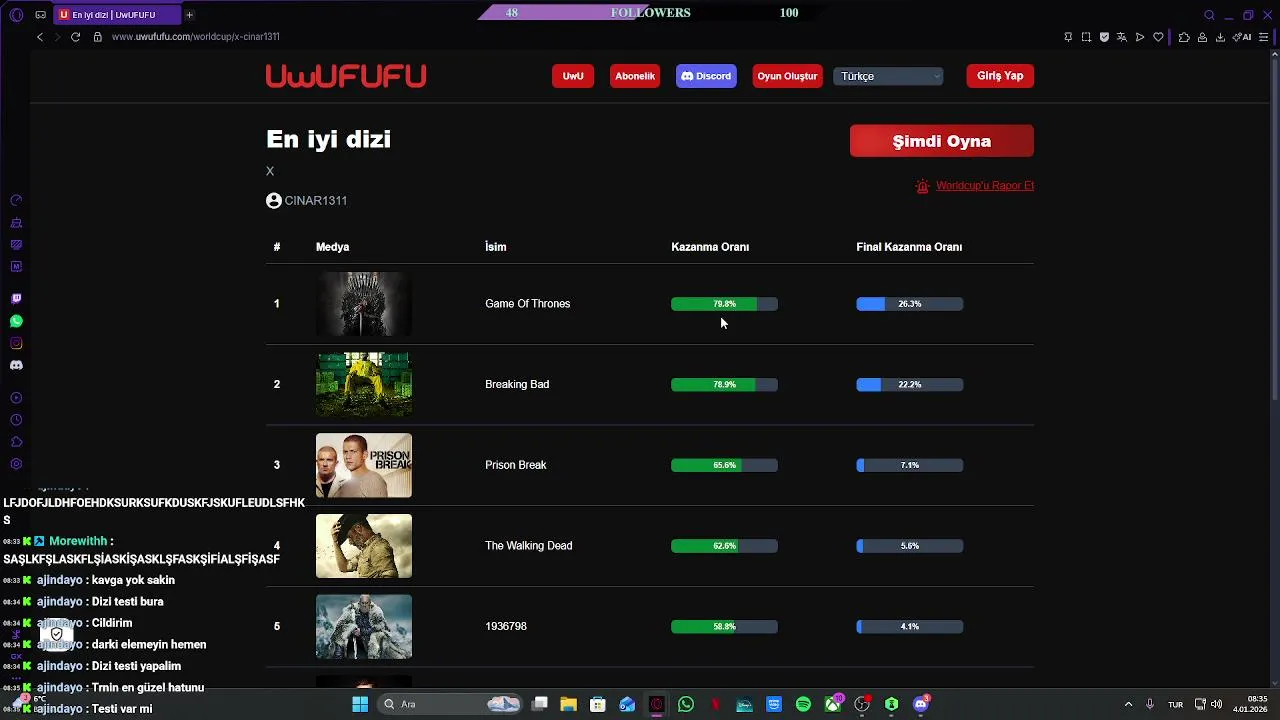Open Instagram in browser sidebar
Viewport: 1280px width, 720px height.
(16, 343)
